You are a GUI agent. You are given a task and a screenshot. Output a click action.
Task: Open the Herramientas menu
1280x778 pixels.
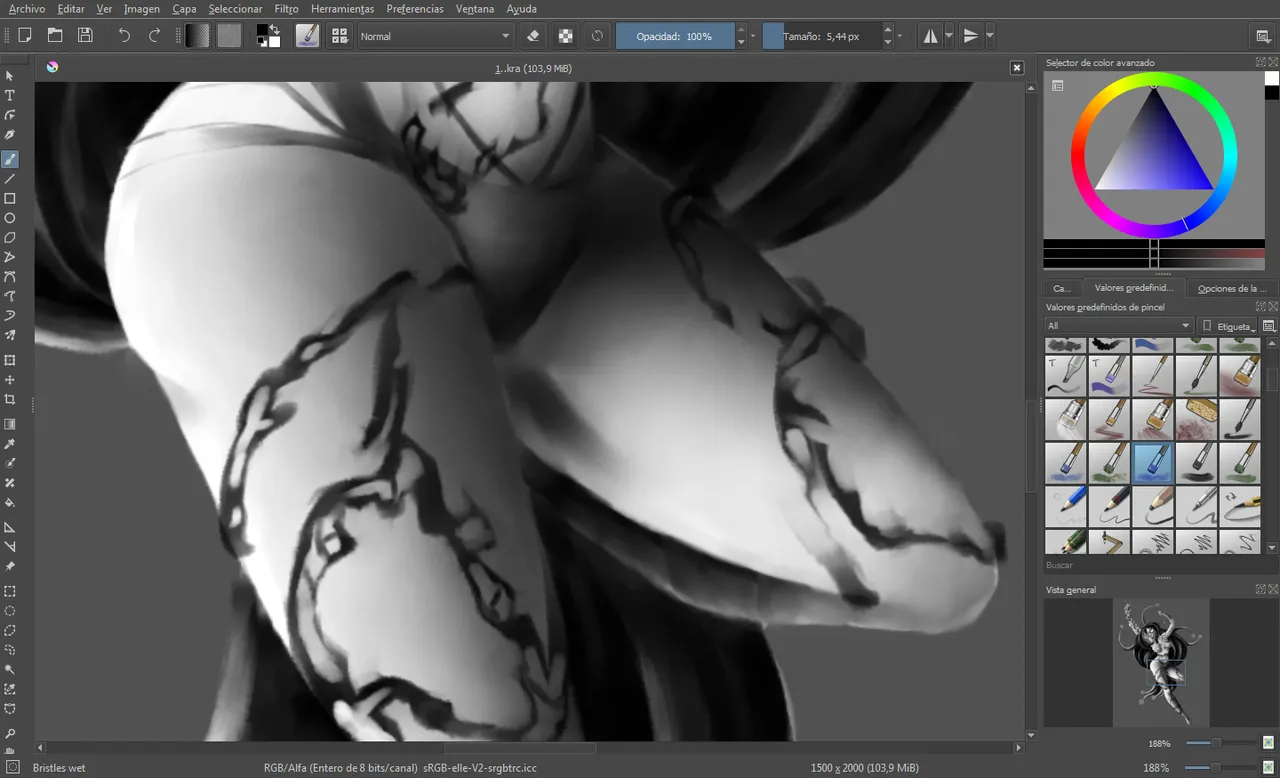click(342, 8)
